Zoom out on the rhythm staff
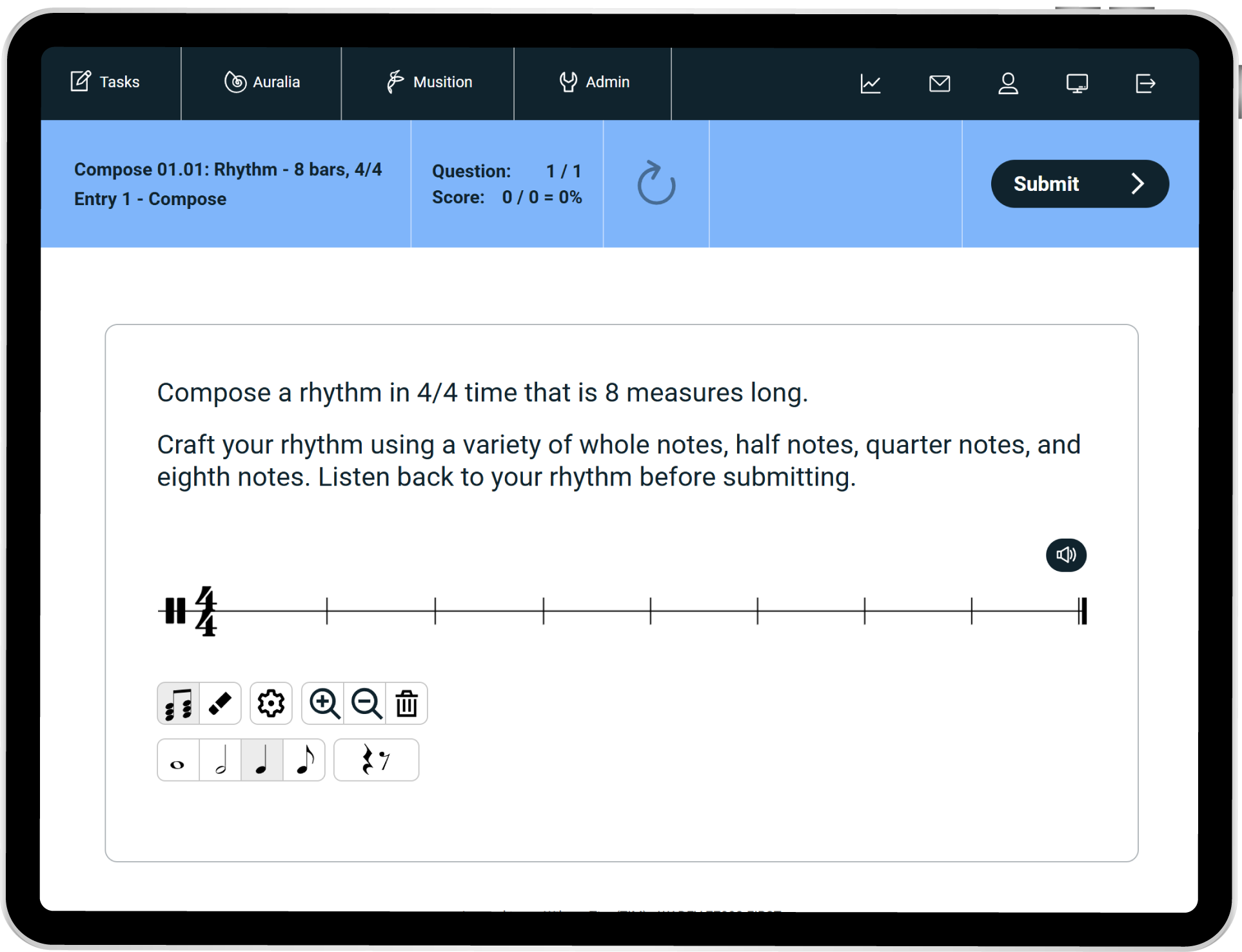This screenshot has height=952, width=1242. 366,704
